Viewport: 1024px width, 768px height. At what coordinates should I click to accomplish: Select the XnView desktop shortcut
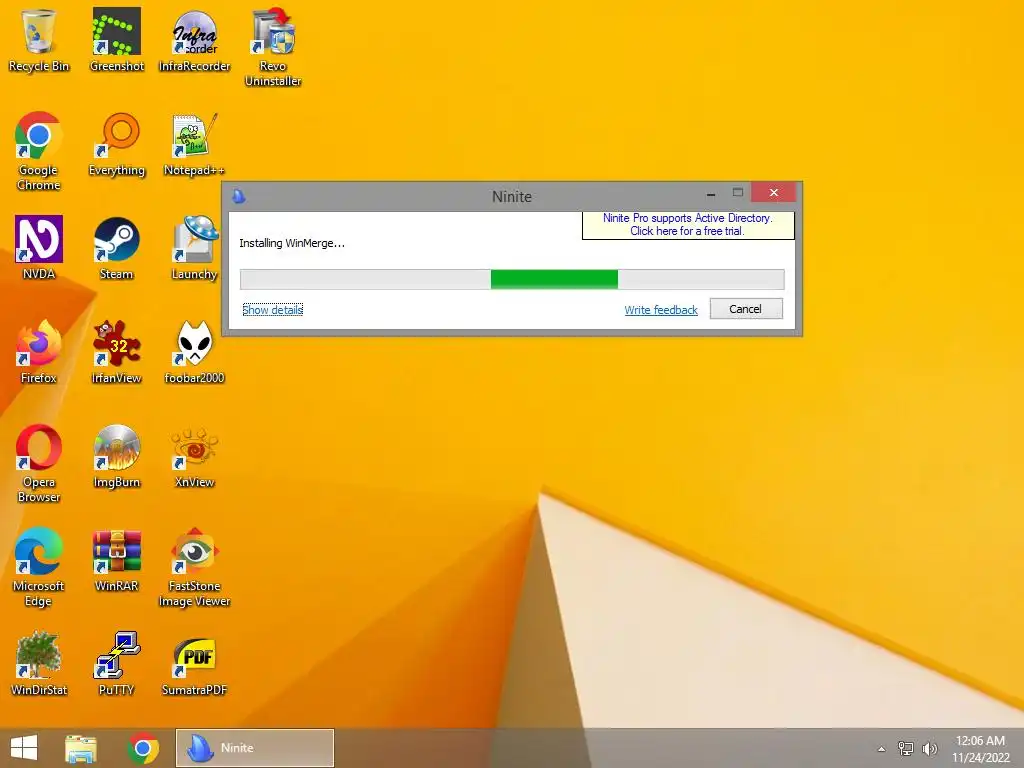click(195, 456)
